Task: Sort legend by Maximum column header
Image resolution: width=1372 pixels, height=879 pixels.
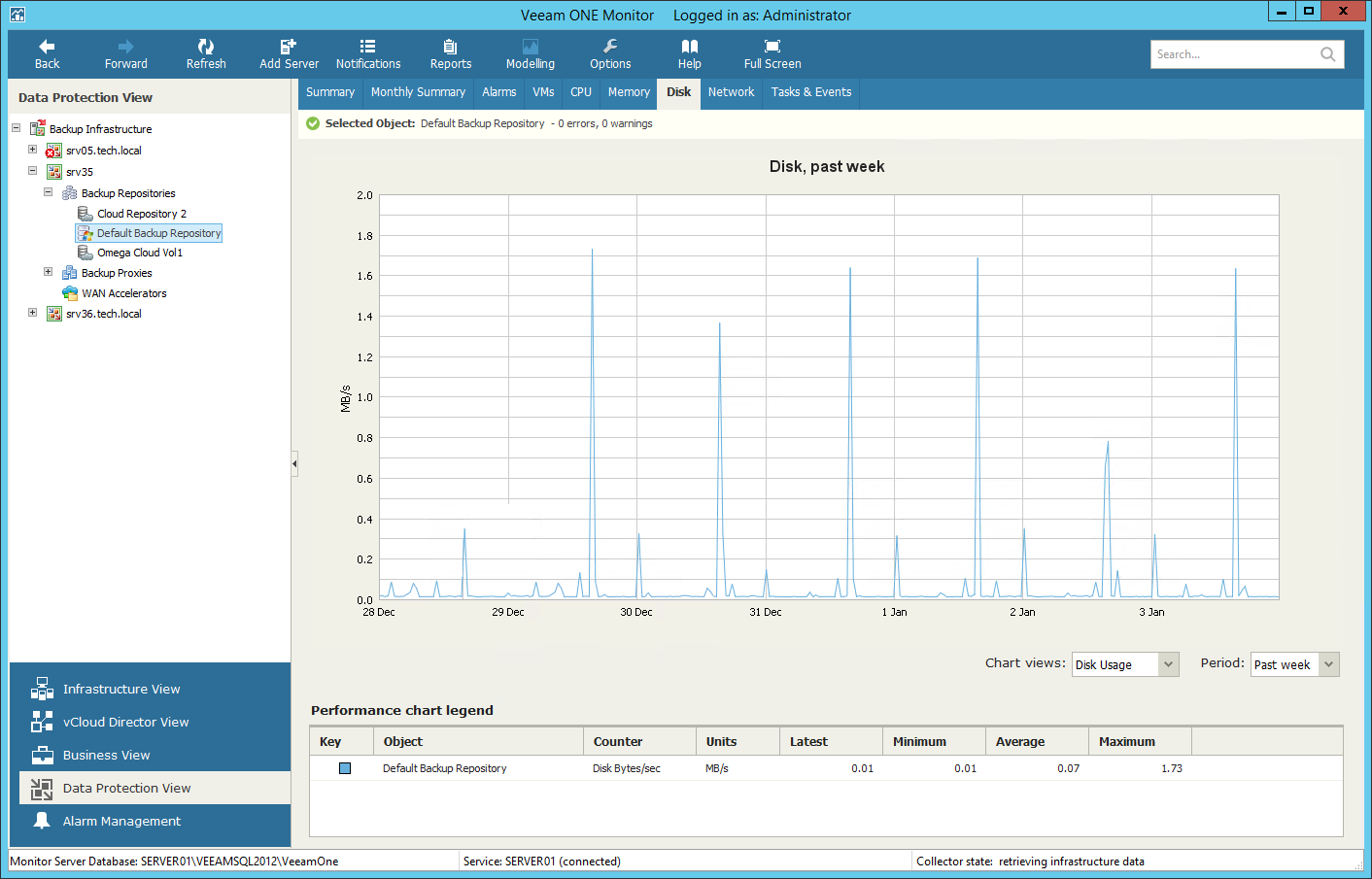Action: click(1140, 741)
